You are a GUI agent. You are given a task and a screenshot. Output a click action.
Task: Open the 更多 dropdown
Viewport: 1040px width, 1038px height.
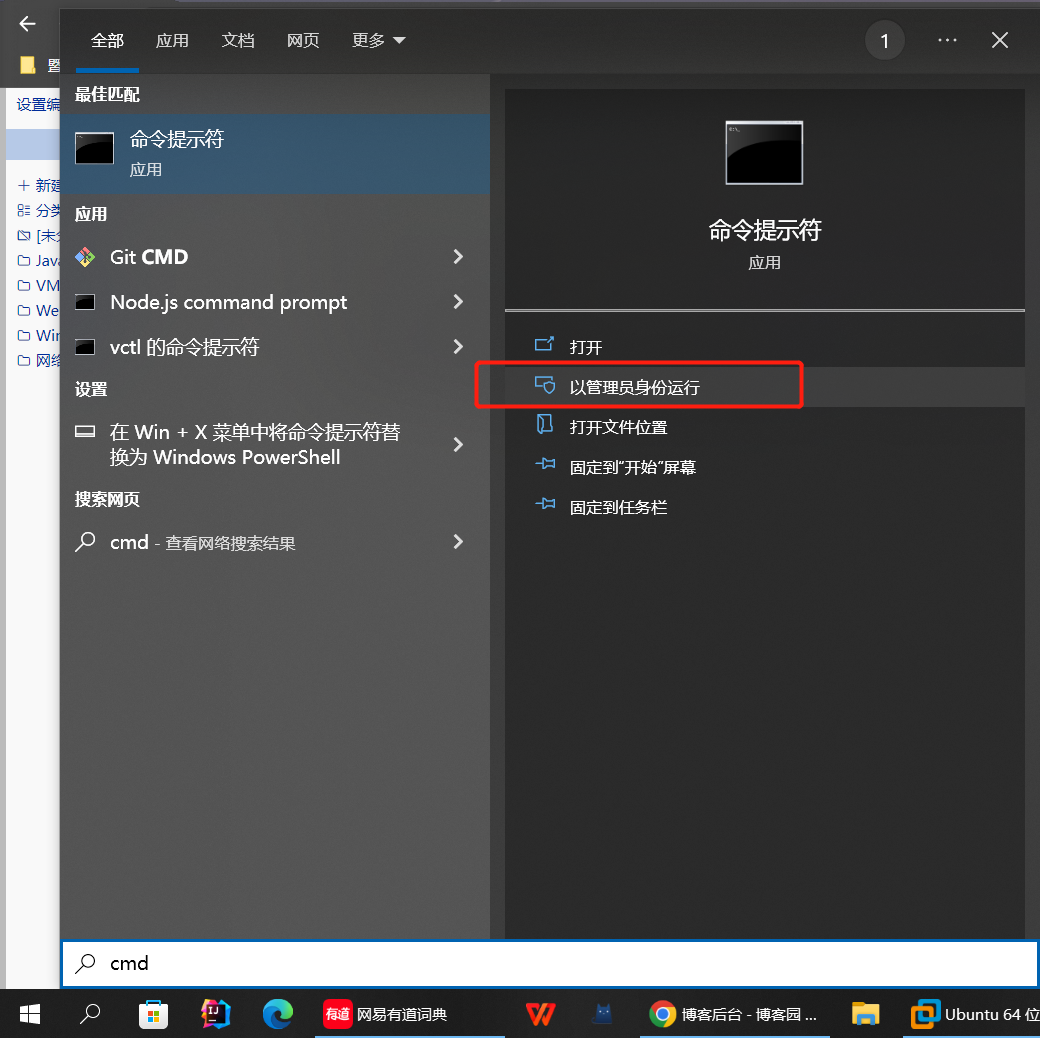click(x=379, y=40)
